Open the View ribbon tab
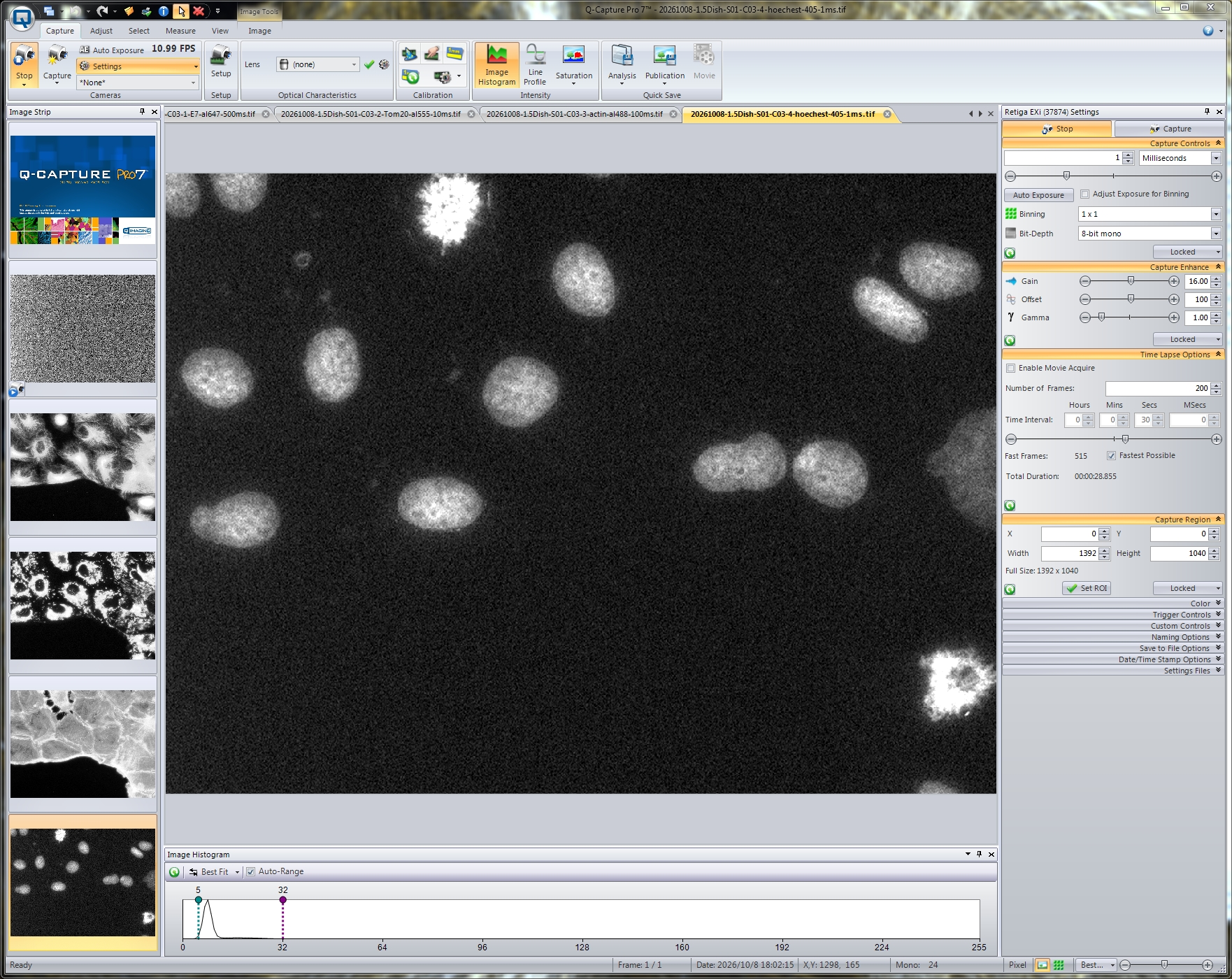 (x=220, y=31)
